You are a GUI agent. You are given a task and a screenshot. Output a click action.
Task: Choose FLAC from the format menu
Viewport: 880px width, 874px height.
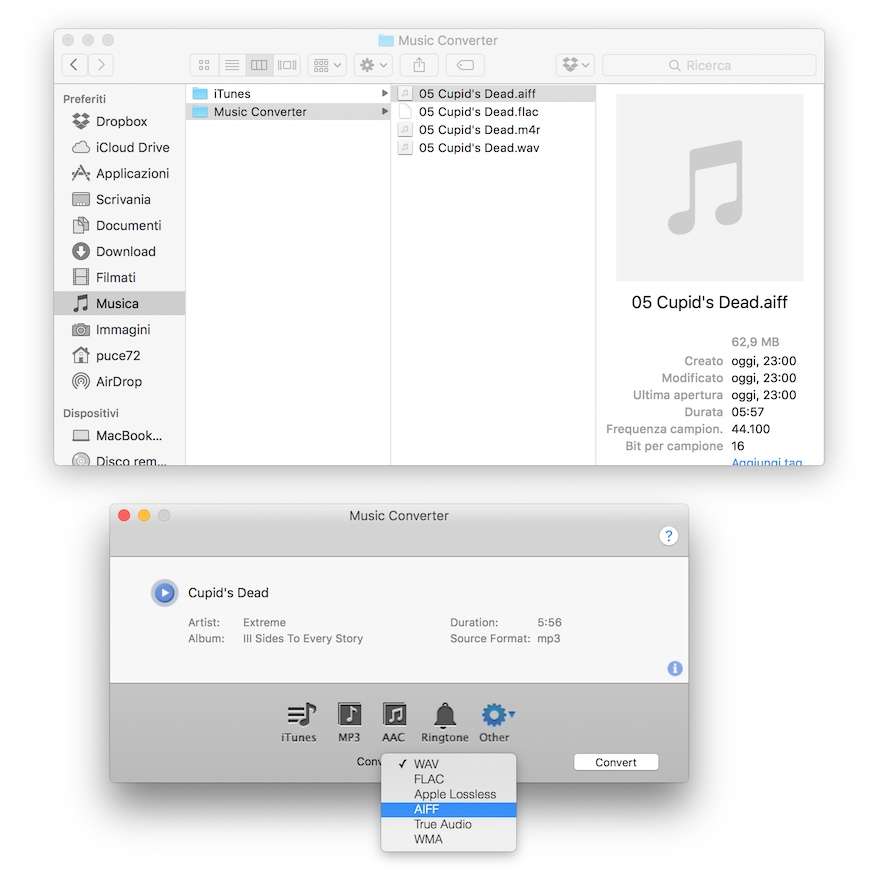(x=448, y=779)
